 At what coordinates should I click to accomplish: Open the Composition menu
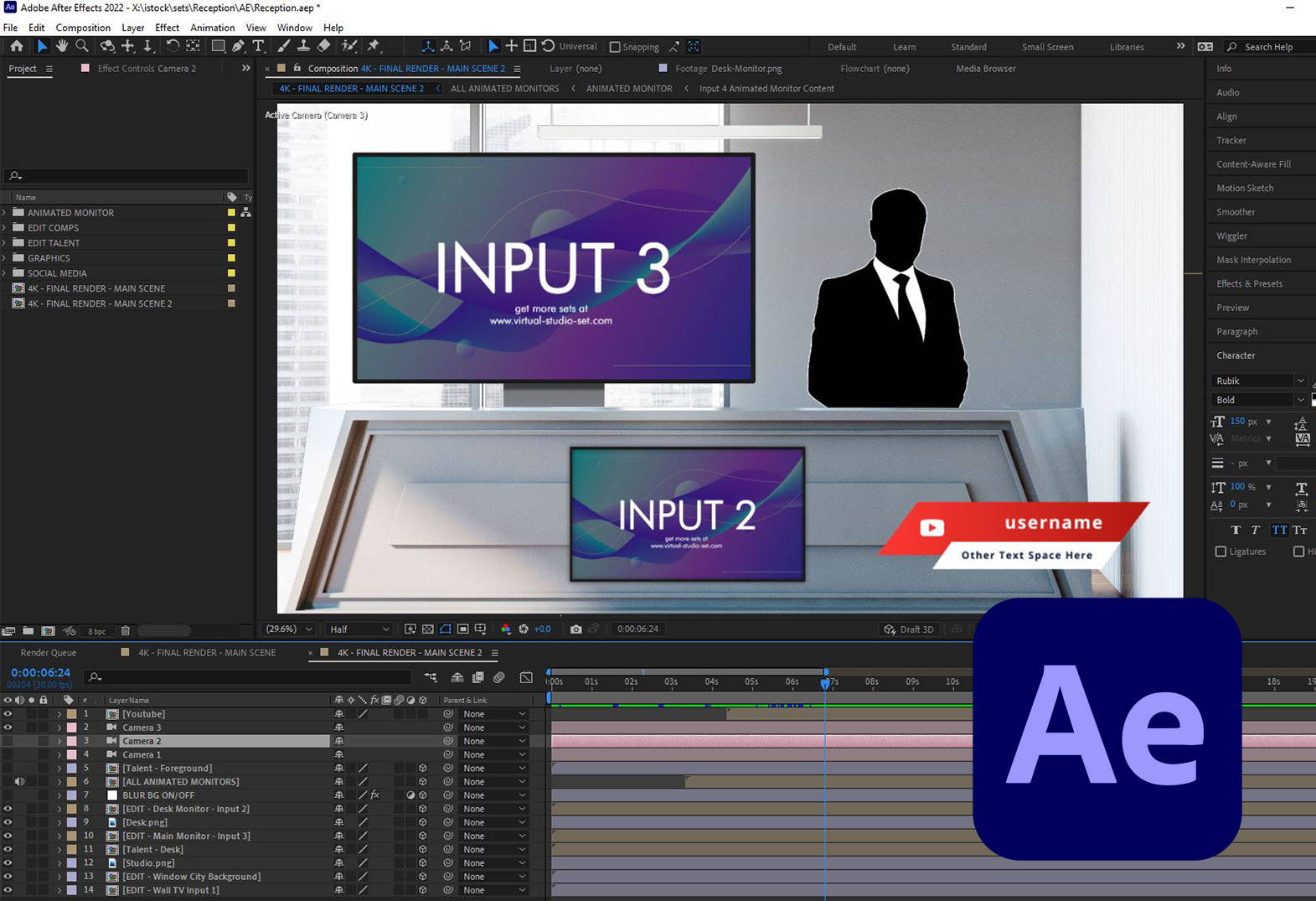[x=83, y=28]
